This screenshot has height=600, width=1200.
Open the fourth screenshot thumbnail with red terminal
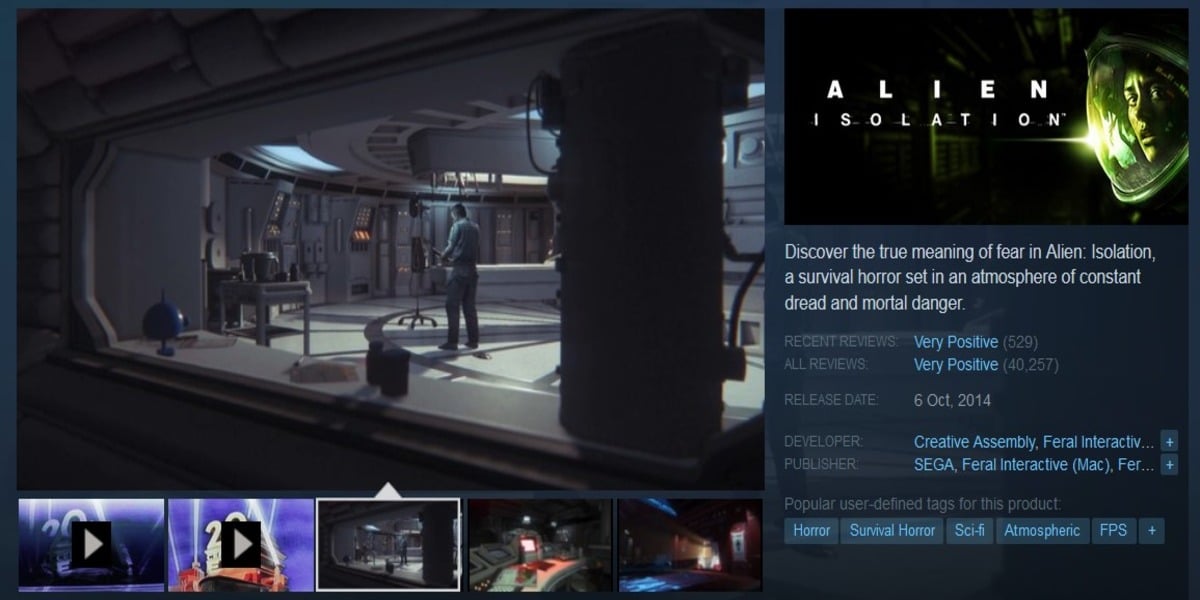540,544
